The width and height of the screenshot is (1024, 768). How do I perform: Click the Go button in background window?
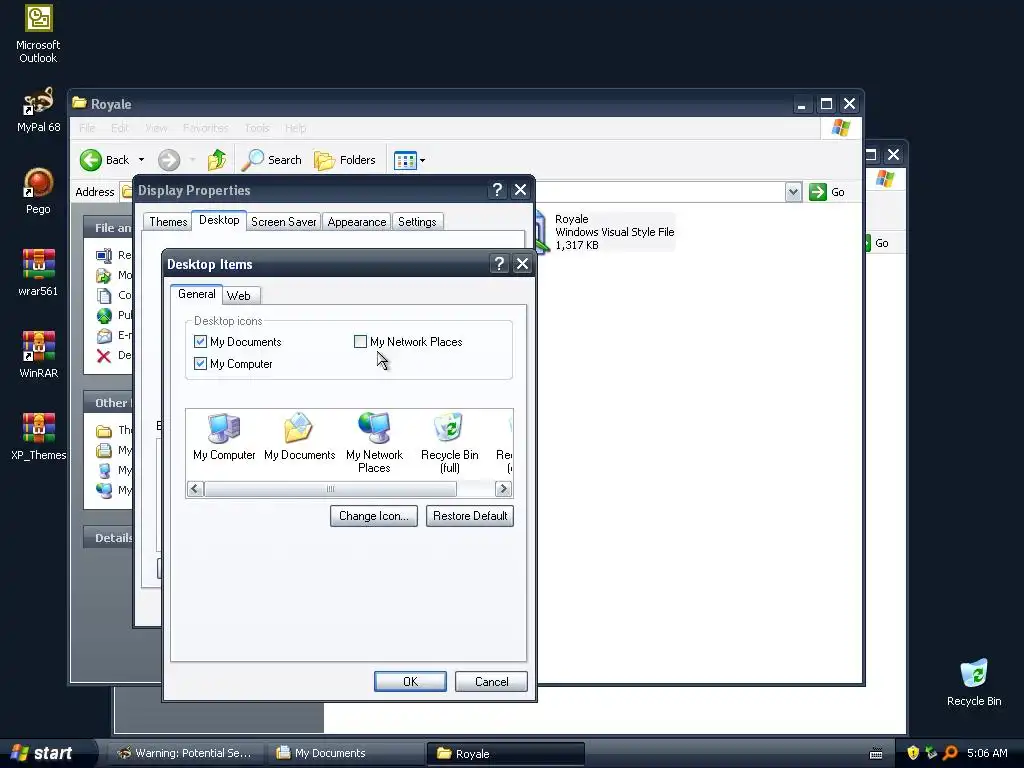(x=878, y=243)
